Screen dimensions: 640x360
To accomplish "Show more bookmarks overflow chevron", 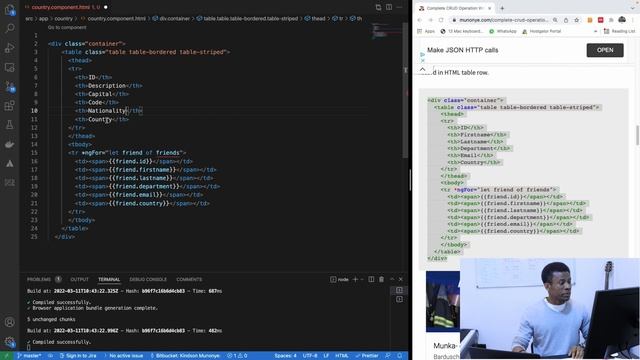I will click(x=595, y=31).
